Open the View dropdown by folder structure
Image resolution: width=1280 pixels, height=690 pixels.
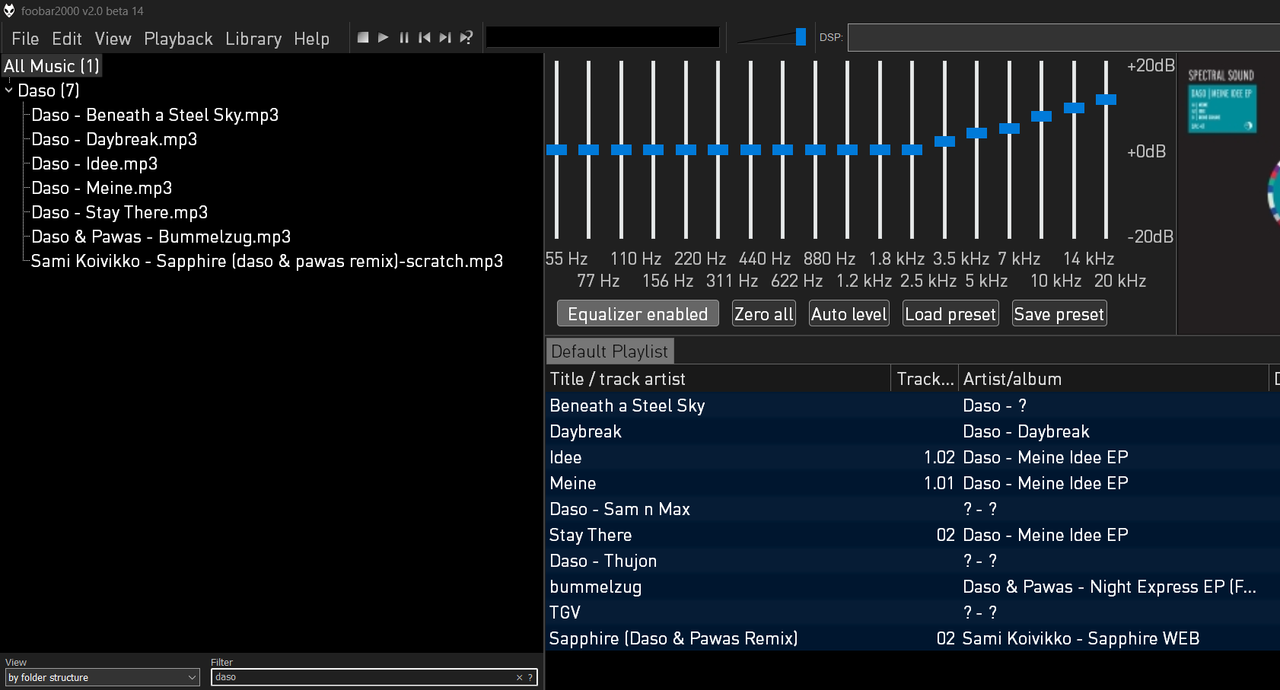tap(102, 677)
